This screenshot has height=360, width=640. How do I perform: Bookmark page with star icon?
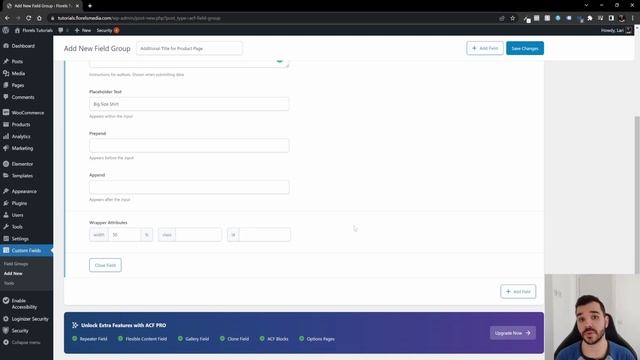click(513, 18)
